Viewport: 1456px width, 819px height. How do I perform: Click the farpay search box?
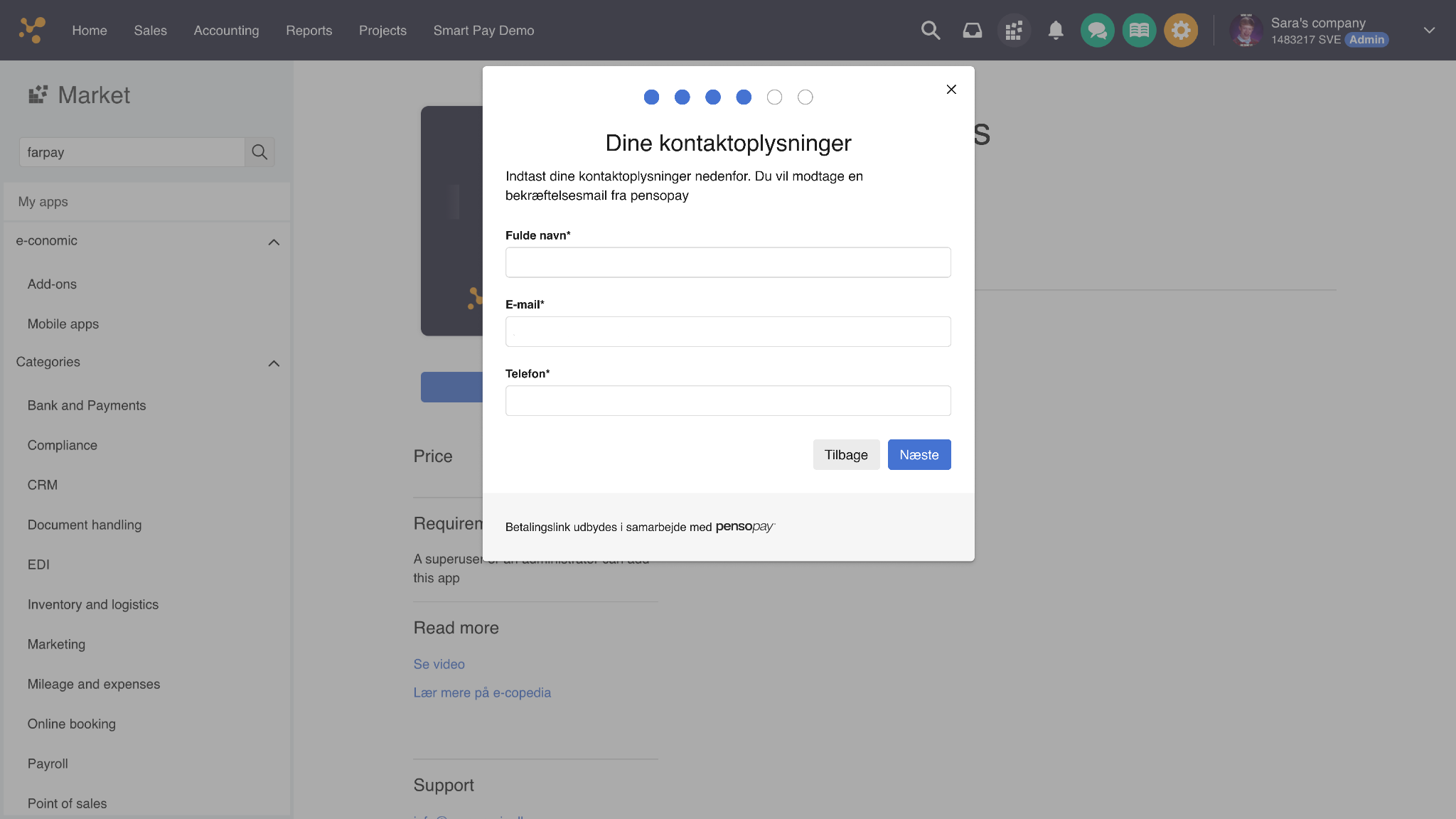(132, 151)
